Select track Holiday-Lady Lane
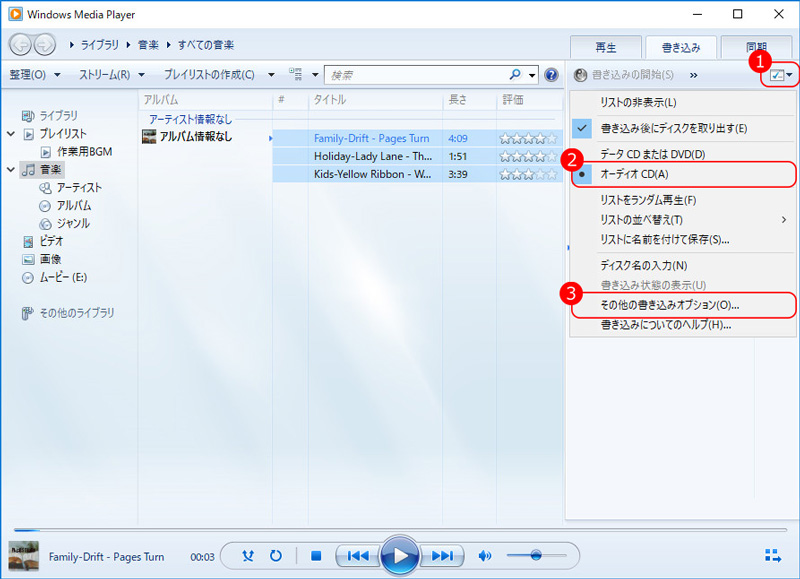This screenshot has width=800, height=579. click(x=417, y=156)
